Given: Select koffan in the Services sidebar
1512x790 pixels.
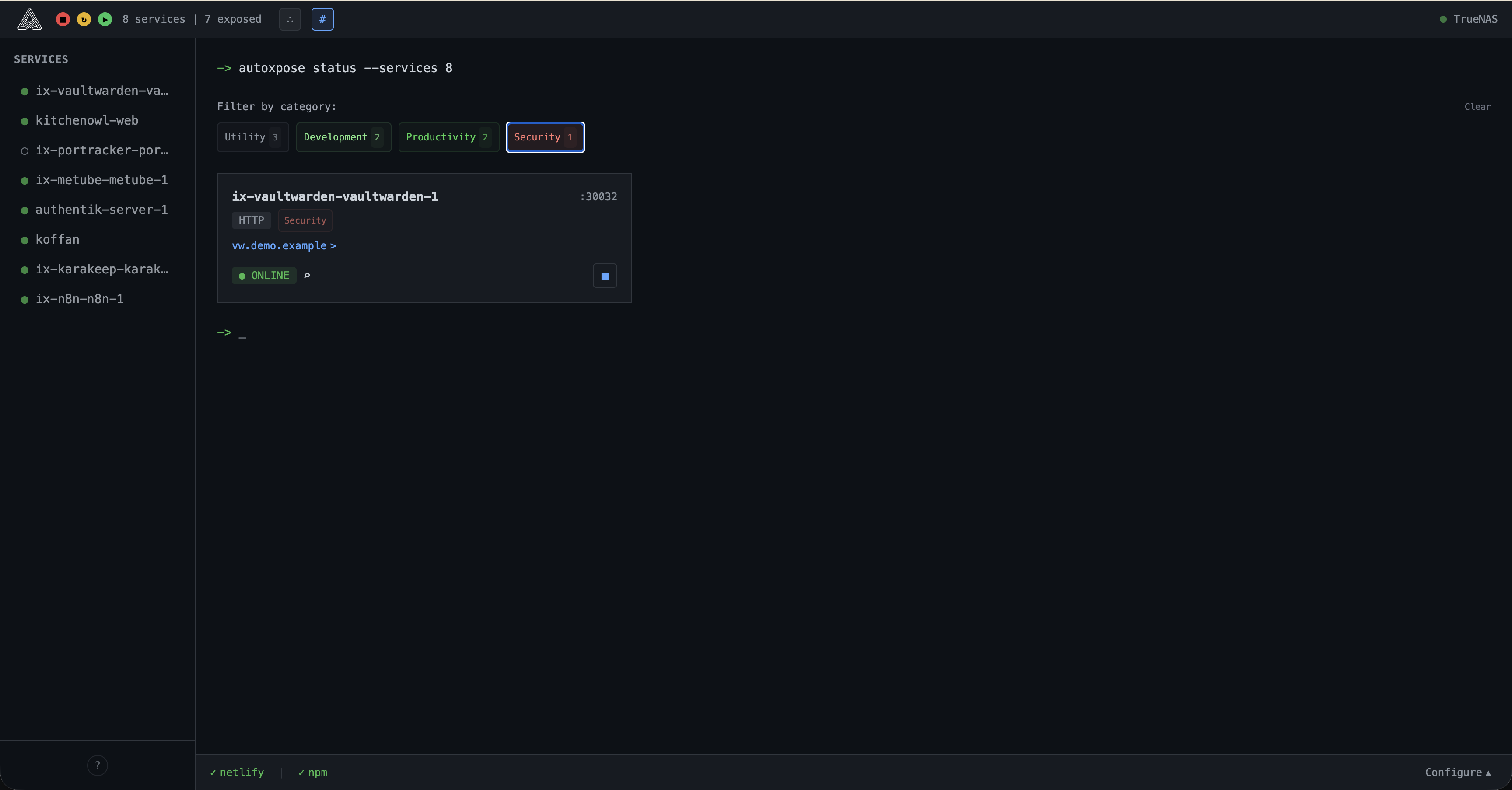Looking at the screenshot, I should click(x=57, y=239).
